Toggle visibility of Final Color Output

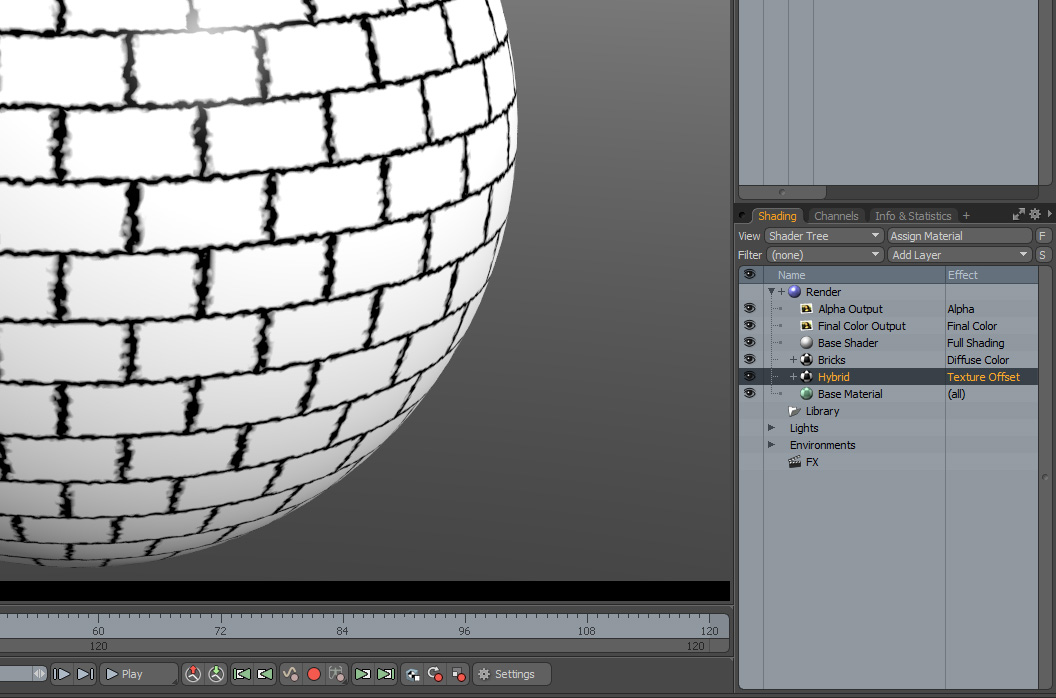pyautogui.click(x=750, y=325)
